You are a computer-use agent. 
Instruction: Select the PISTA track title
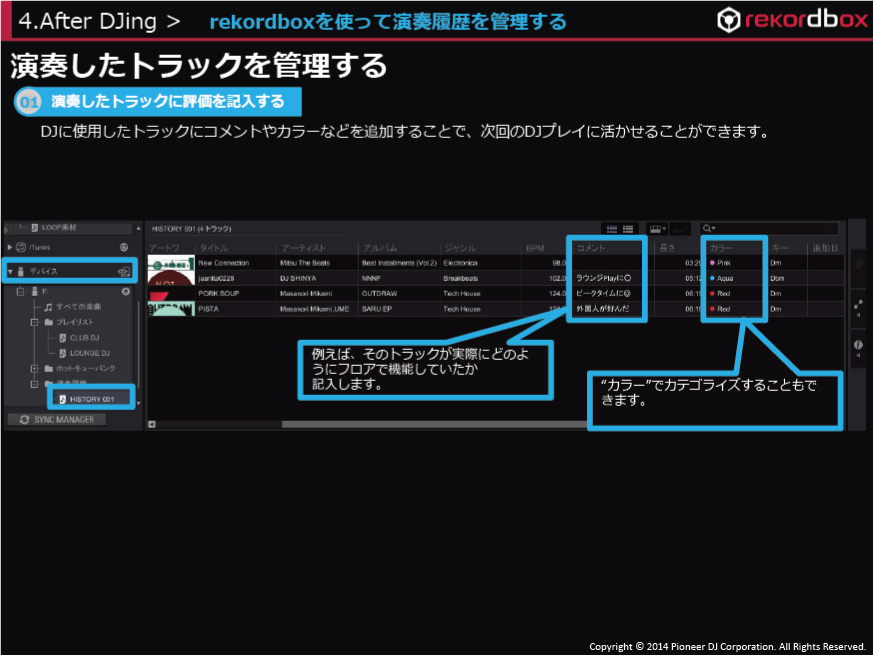point(208,309)
